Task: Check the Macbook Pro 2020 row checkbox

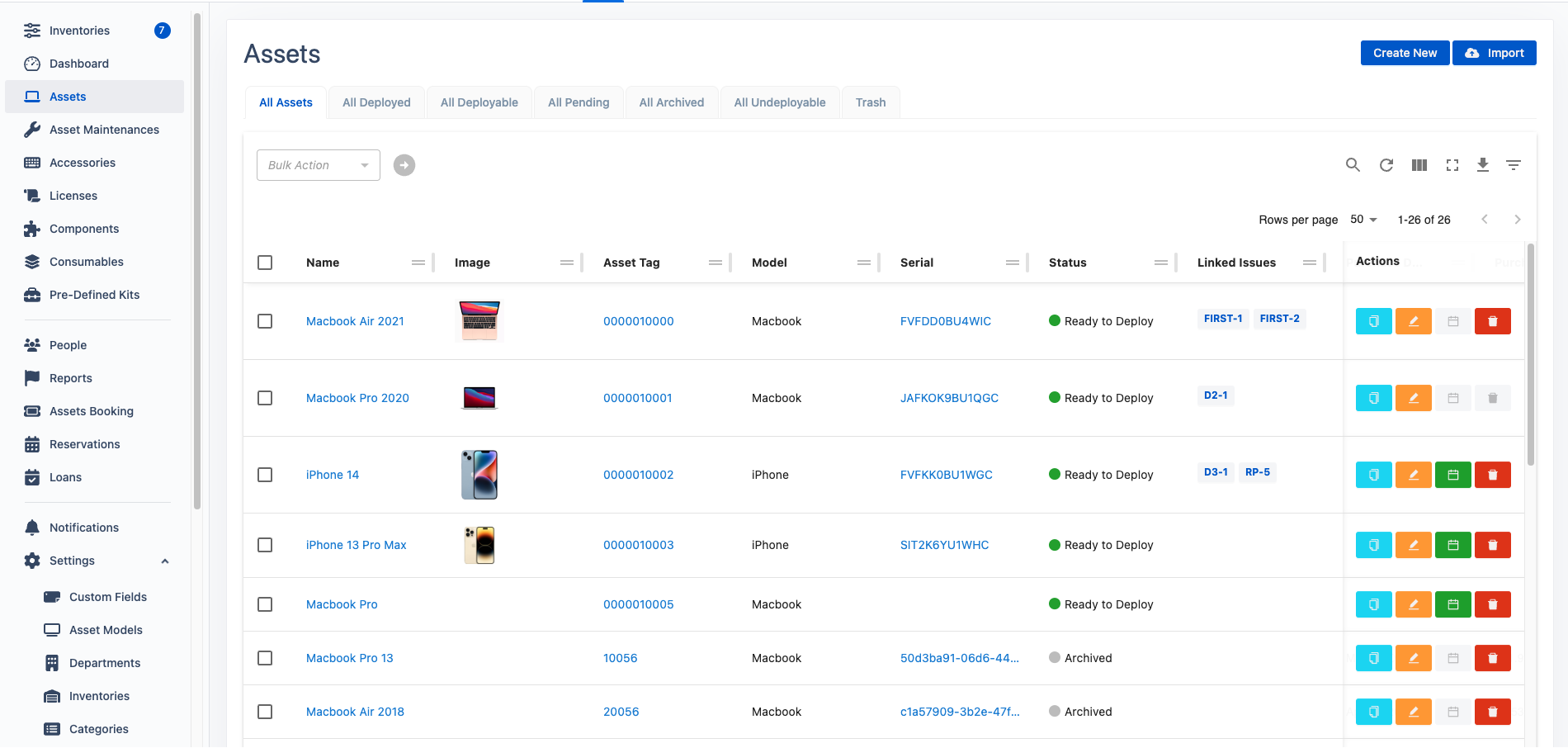Action: click(x=265, y=398)
